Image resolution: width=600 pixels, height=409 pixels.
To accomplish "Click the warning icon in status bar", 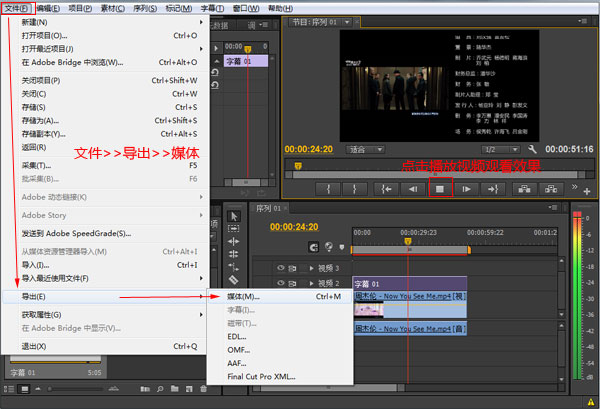I will tap(591, 402).
